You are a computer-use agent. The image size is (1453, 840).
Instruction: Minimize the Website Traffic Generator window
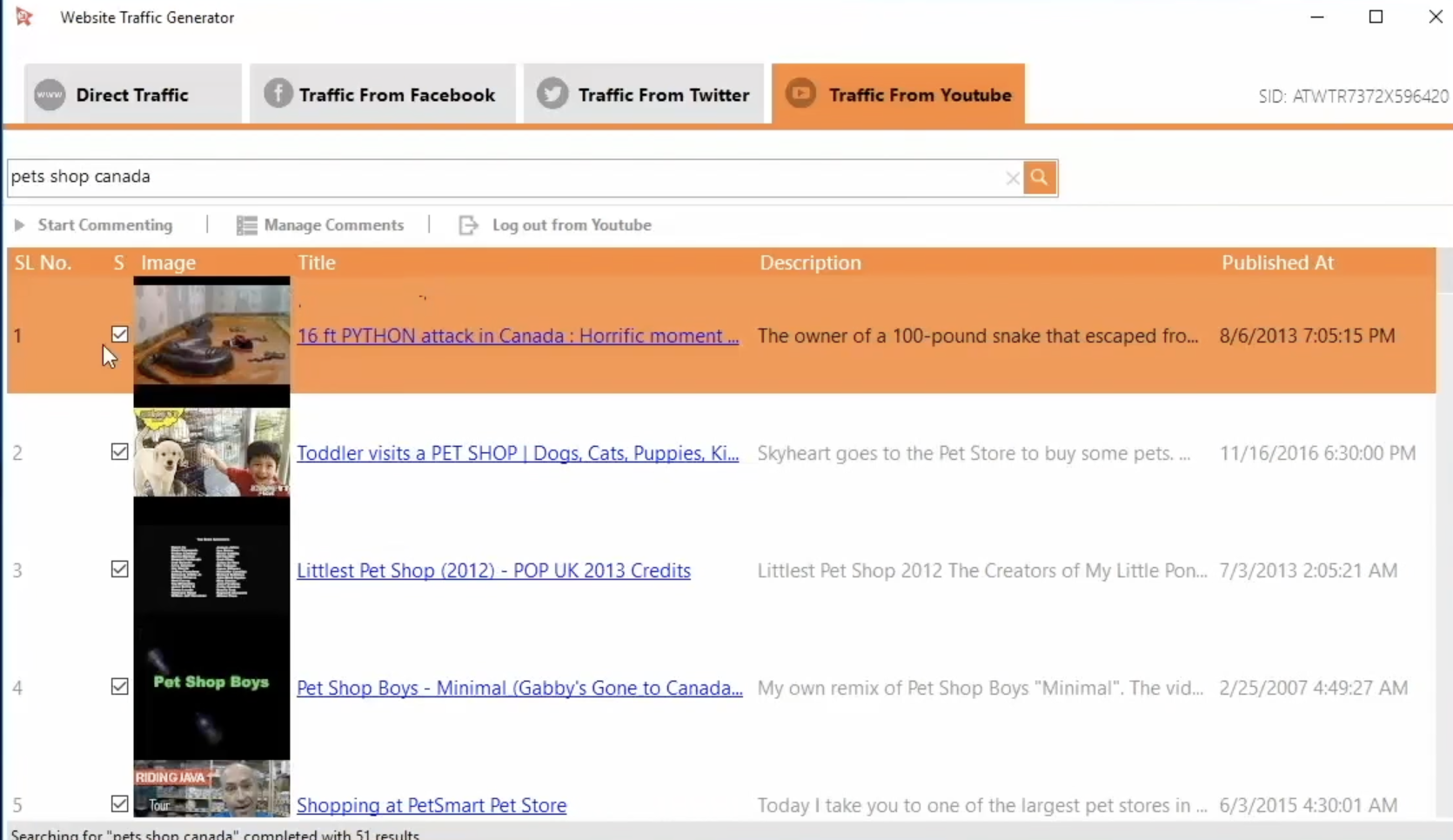[x=1317, y=17]
